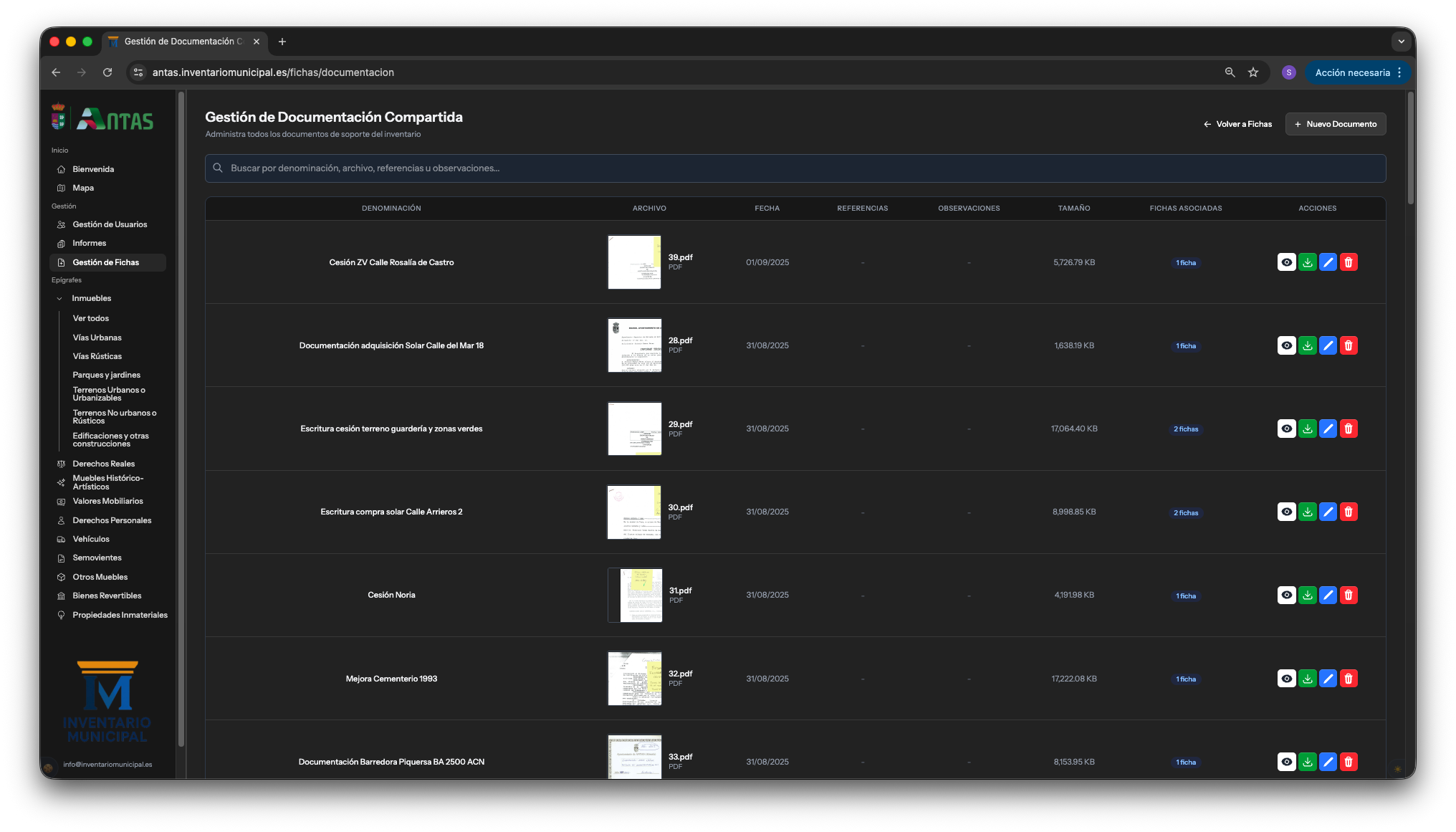Open the Bienes Revertibles section
Screen dimensions: 1456x832
click(x=107, y=596)
